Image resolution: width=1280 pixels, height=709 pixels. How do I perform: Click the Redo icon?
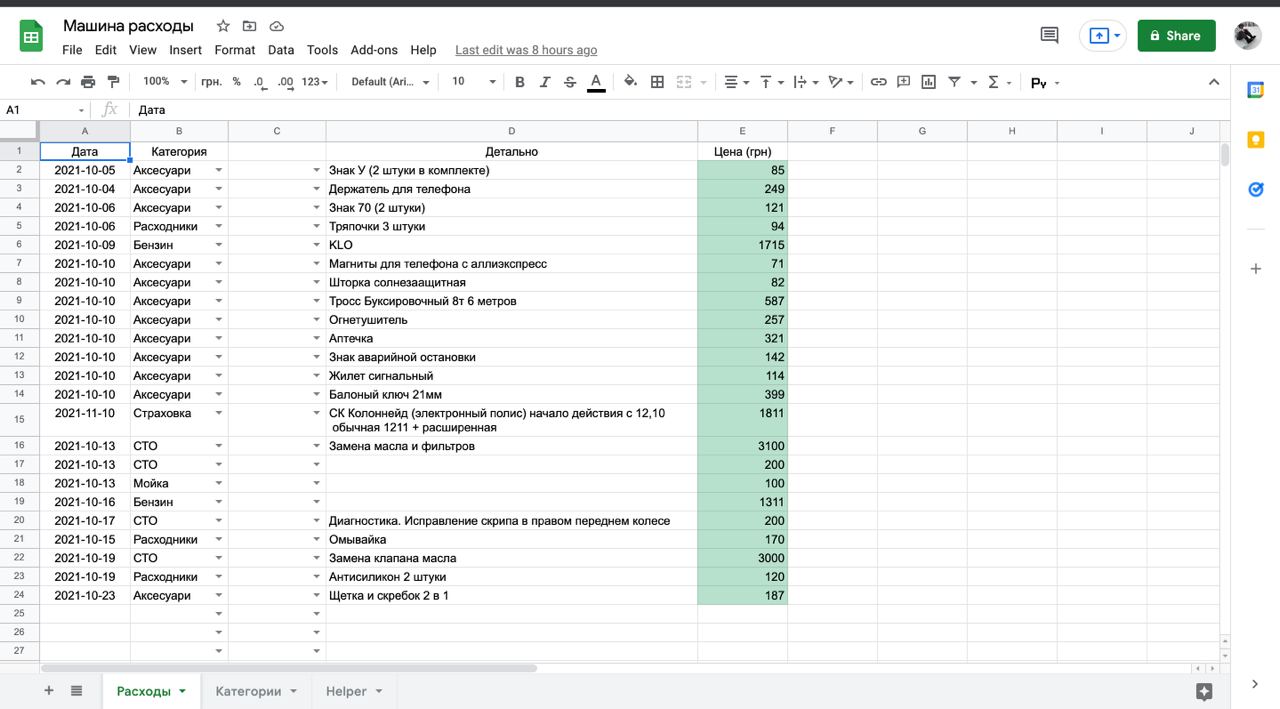pos(63,82)
